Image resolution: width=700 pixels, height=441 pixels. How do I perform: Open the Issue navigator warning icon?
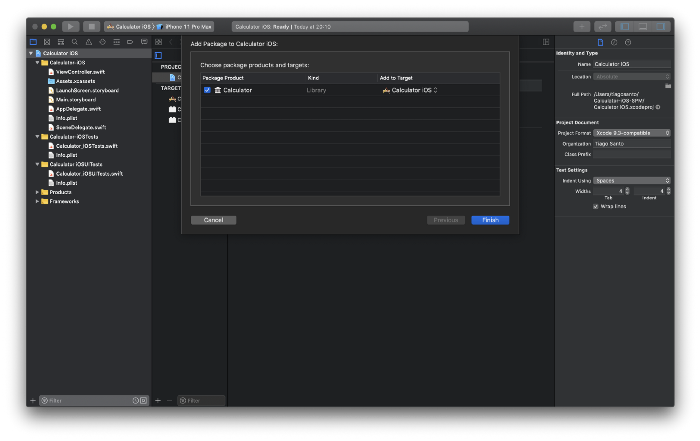[88, 42]
